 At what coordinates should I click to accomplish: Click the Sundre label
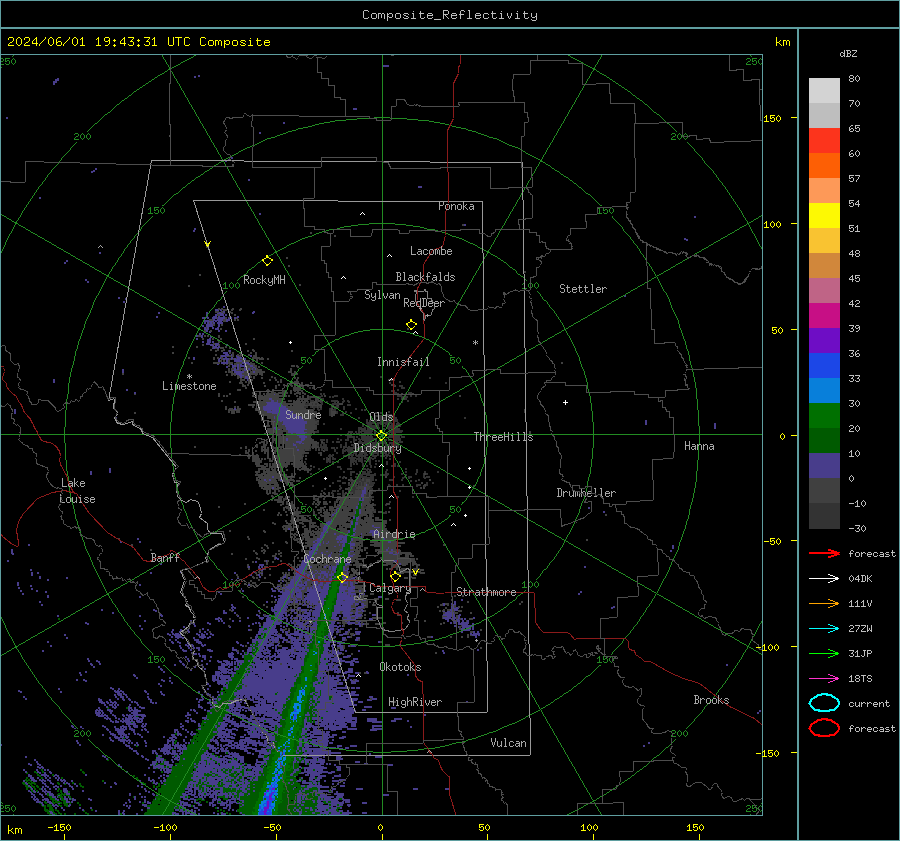point(303,414)
